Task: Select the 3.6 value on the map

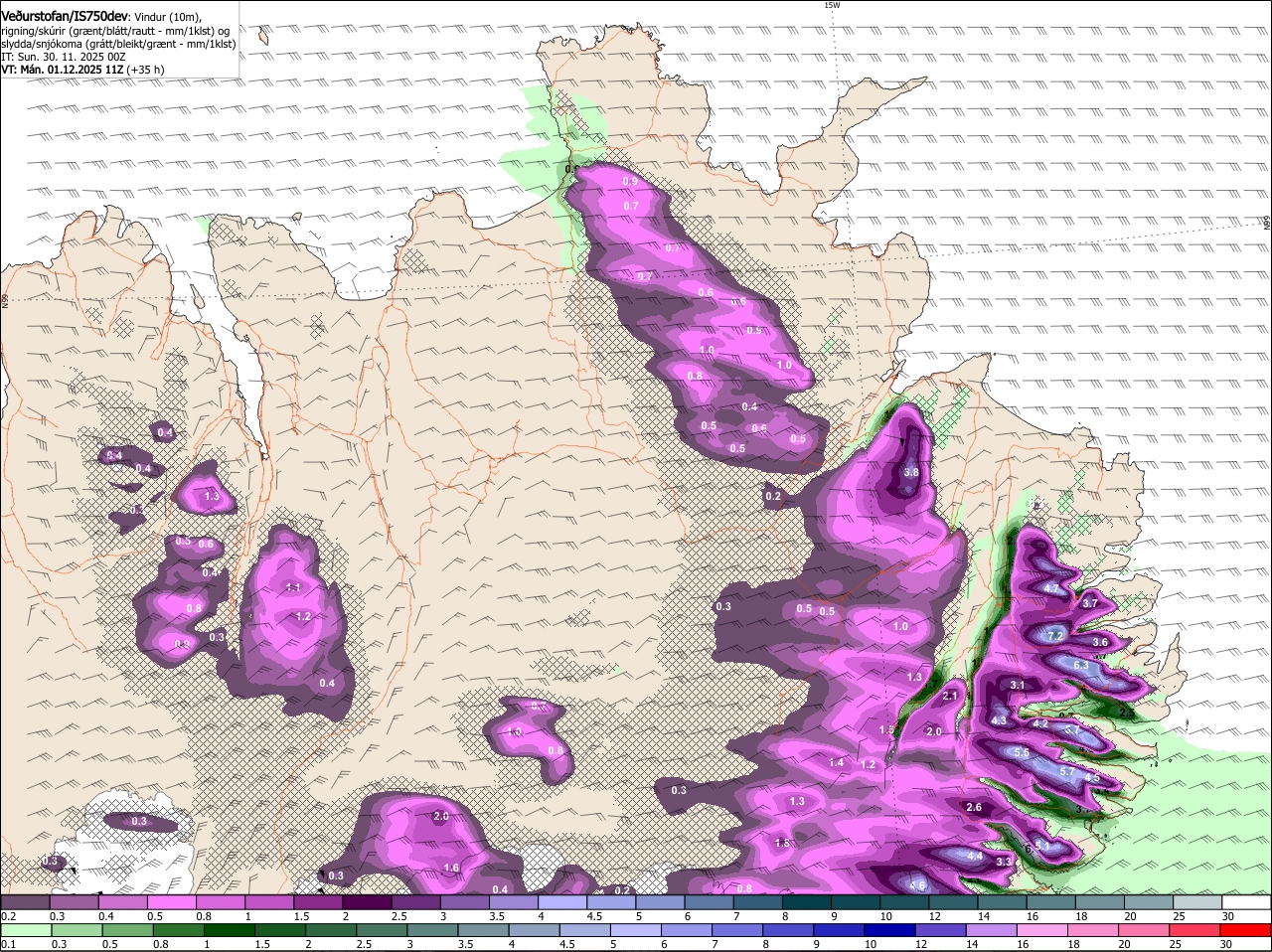Action: (x=1099, y=642)
